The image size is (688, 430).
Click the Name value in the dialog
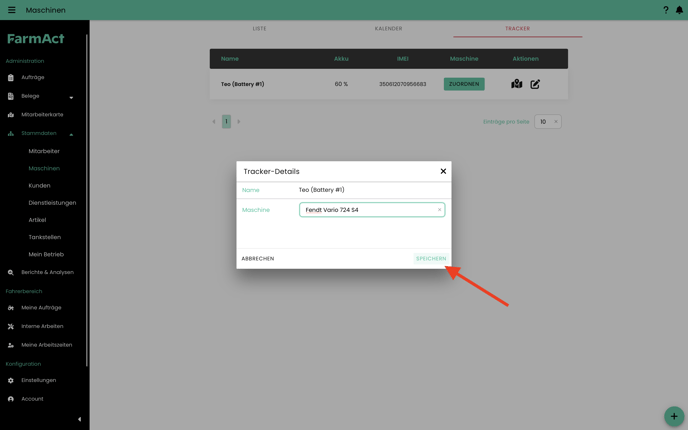pyautogui.click(x=322, y=190)
